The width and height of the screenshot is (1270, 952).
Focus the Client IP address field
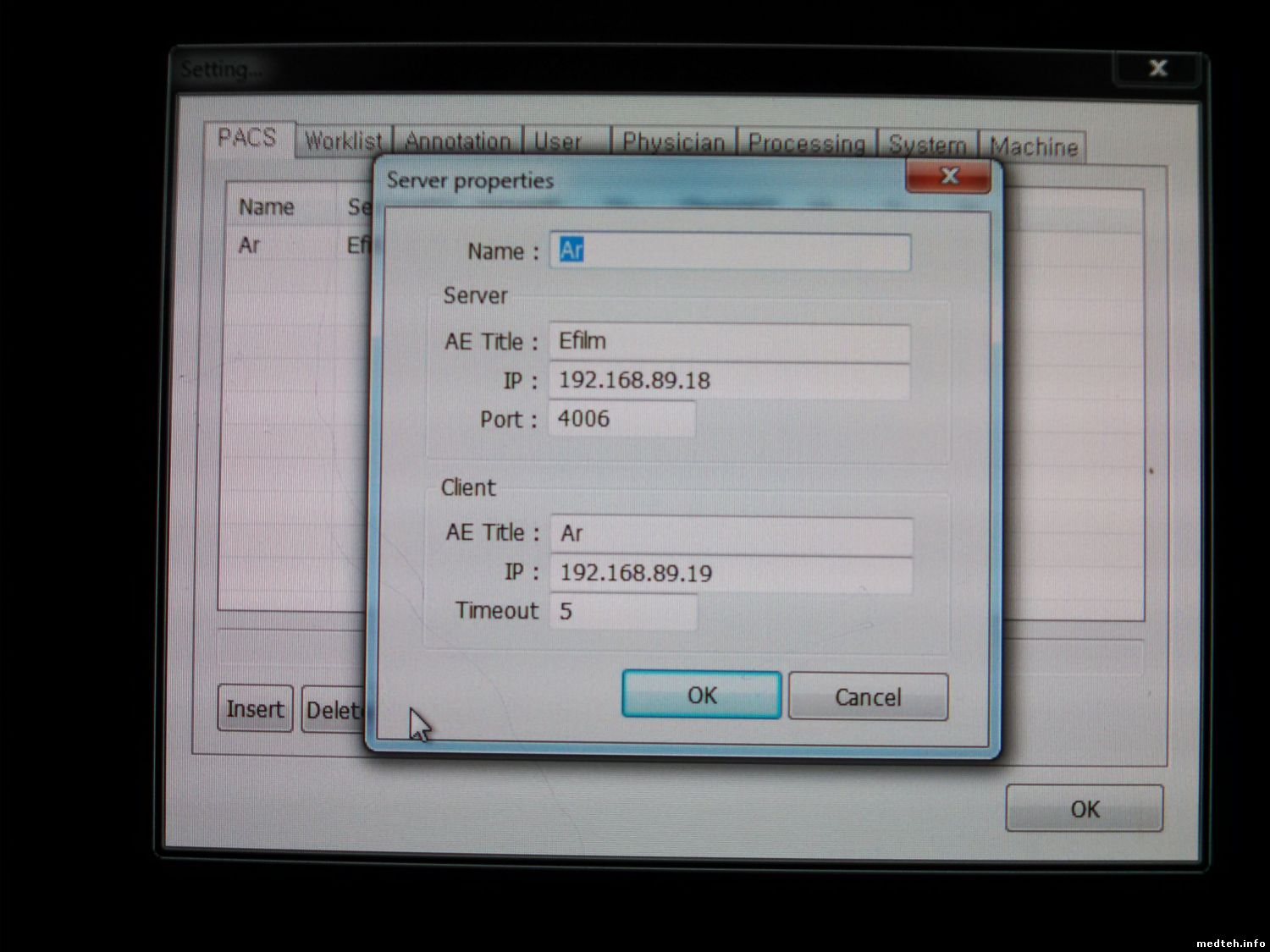(x=732, y=574)
